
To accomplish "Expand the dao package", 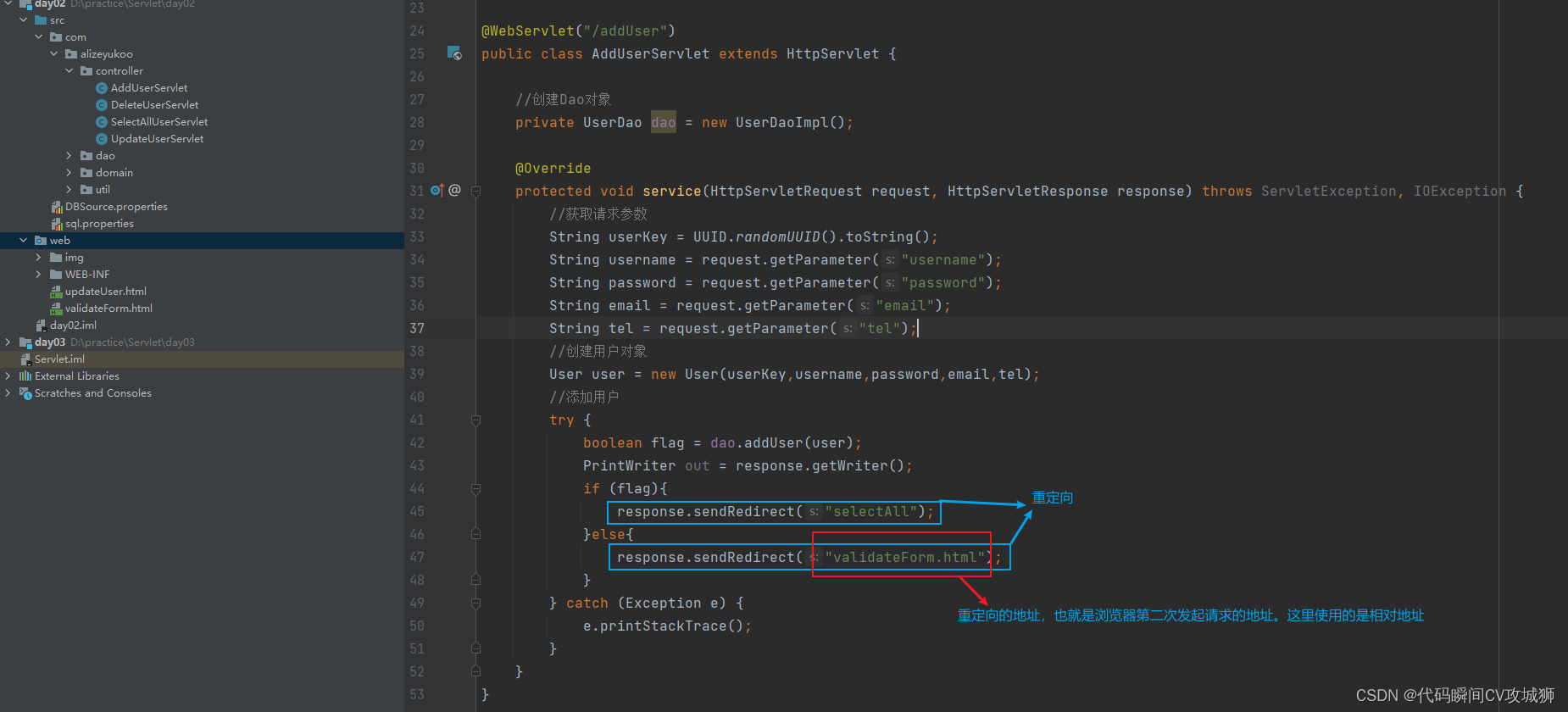I will pyautogui.click(x=70, y=156).
